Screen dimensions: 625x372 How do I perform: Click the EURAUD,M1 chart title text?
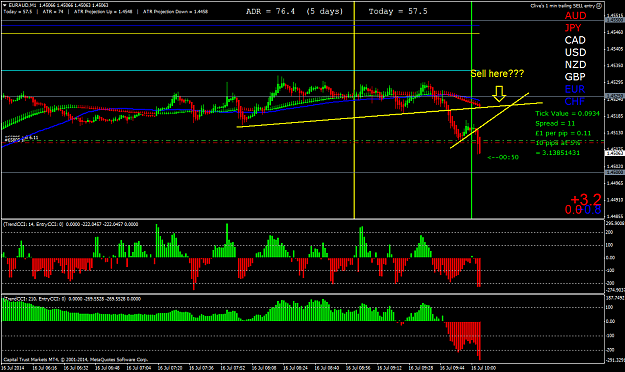(x=22, y=5)
